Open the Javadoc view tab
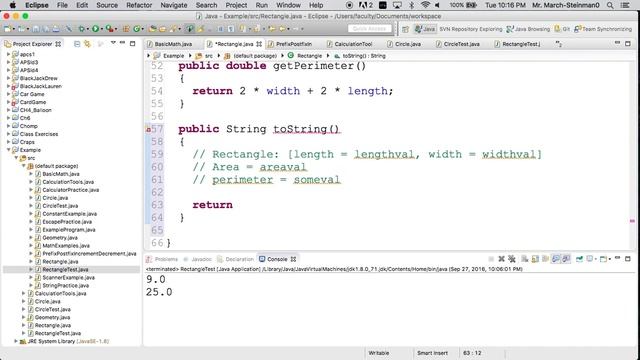This screenshot has width=640, height=360. (198, 259)
